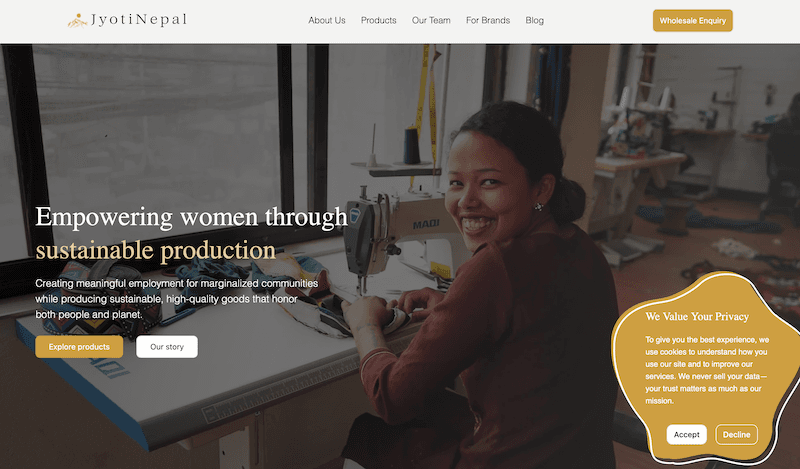Select For Brands in the navigation
Viewport: 800px width, 469px height.
click(x=488, y=21)
